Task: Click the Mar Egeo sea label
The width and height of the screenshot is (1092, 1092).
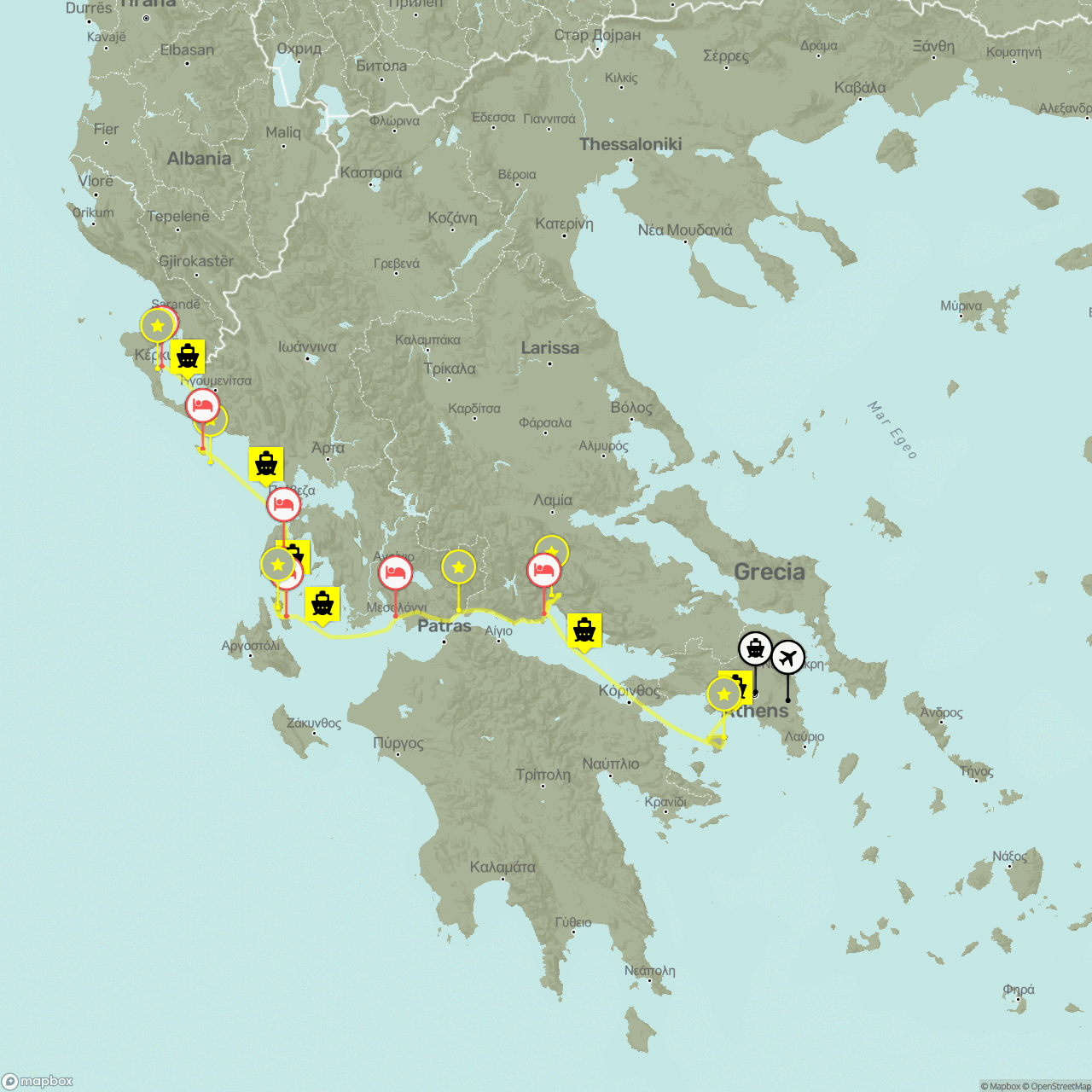Action: tap(893, 430)
